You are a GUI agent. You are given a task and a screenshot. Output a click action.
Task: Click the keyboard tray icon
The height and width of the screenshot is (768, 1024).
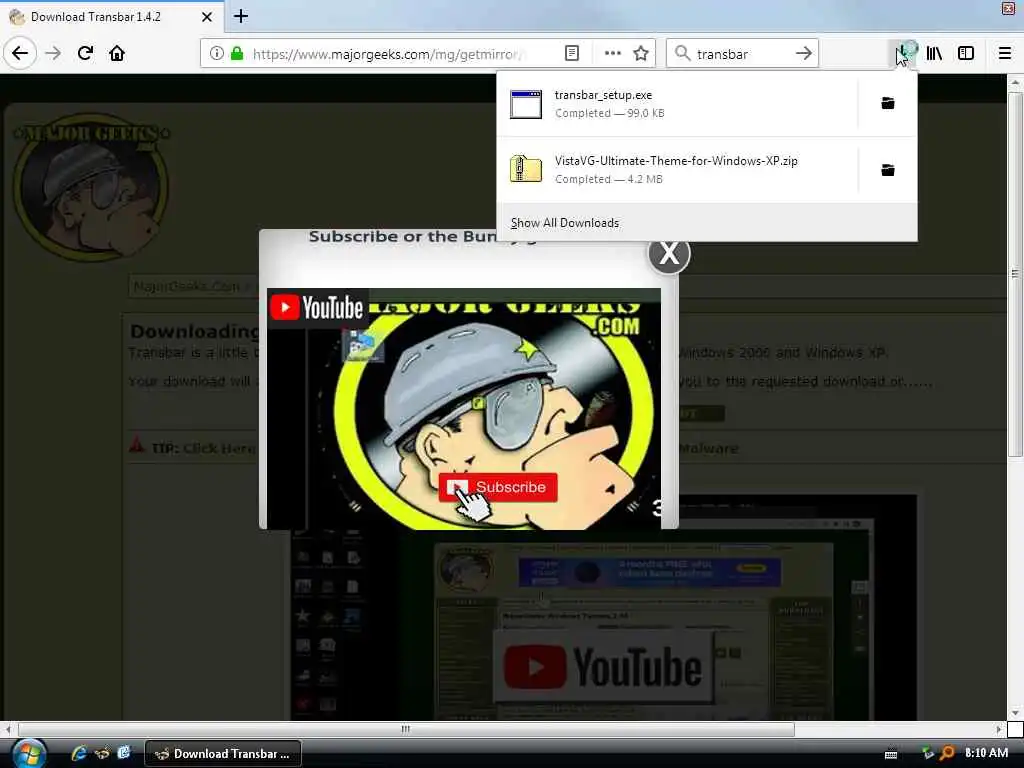click(x=891, y=754)
